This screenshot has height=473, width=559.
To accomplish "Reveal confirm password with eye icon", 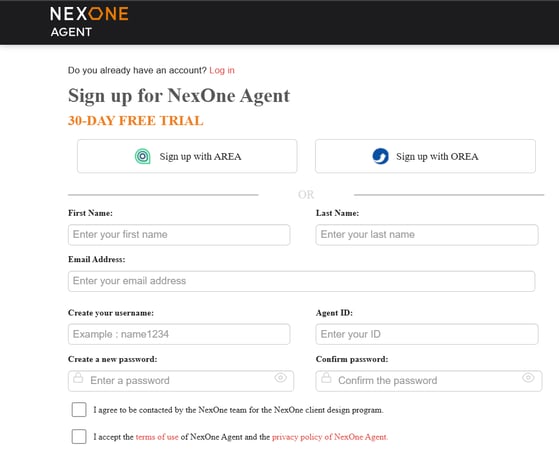I will [528, 377].
